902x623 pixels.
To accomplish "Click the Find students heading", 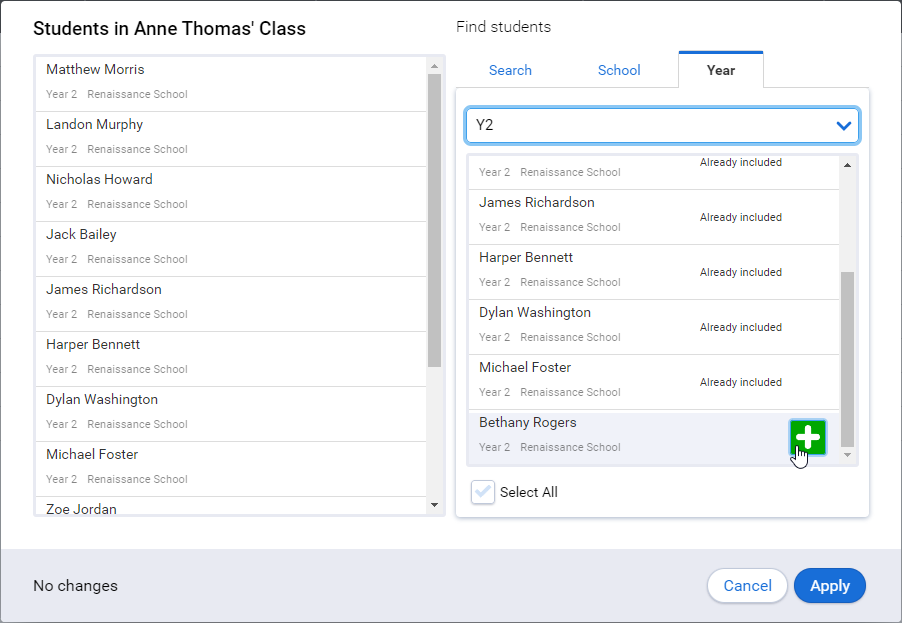I will (503, 26).
